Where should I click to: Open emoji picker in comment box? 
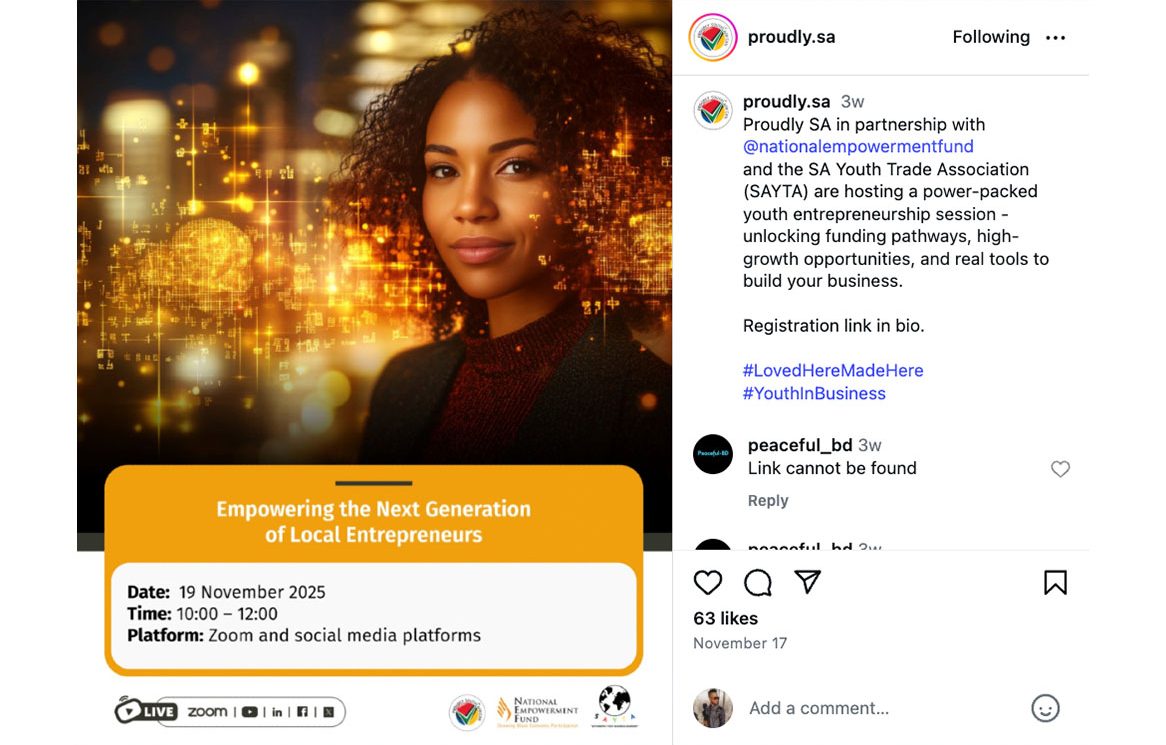pyautogui.click(x=1045, y=708)
